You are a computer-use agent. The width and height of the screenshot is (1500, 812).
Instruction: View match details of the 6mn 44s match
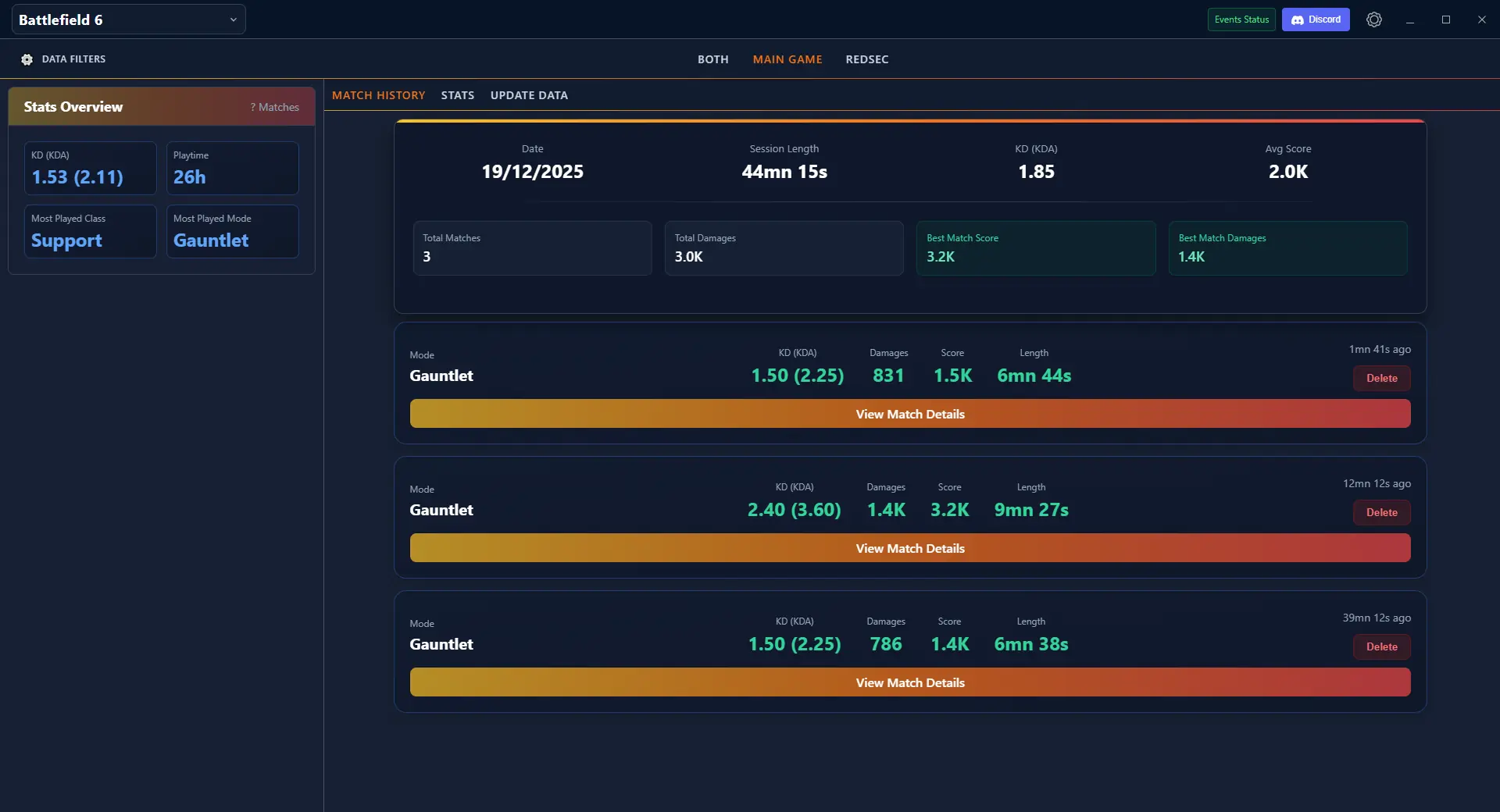(x=909, y=414)
